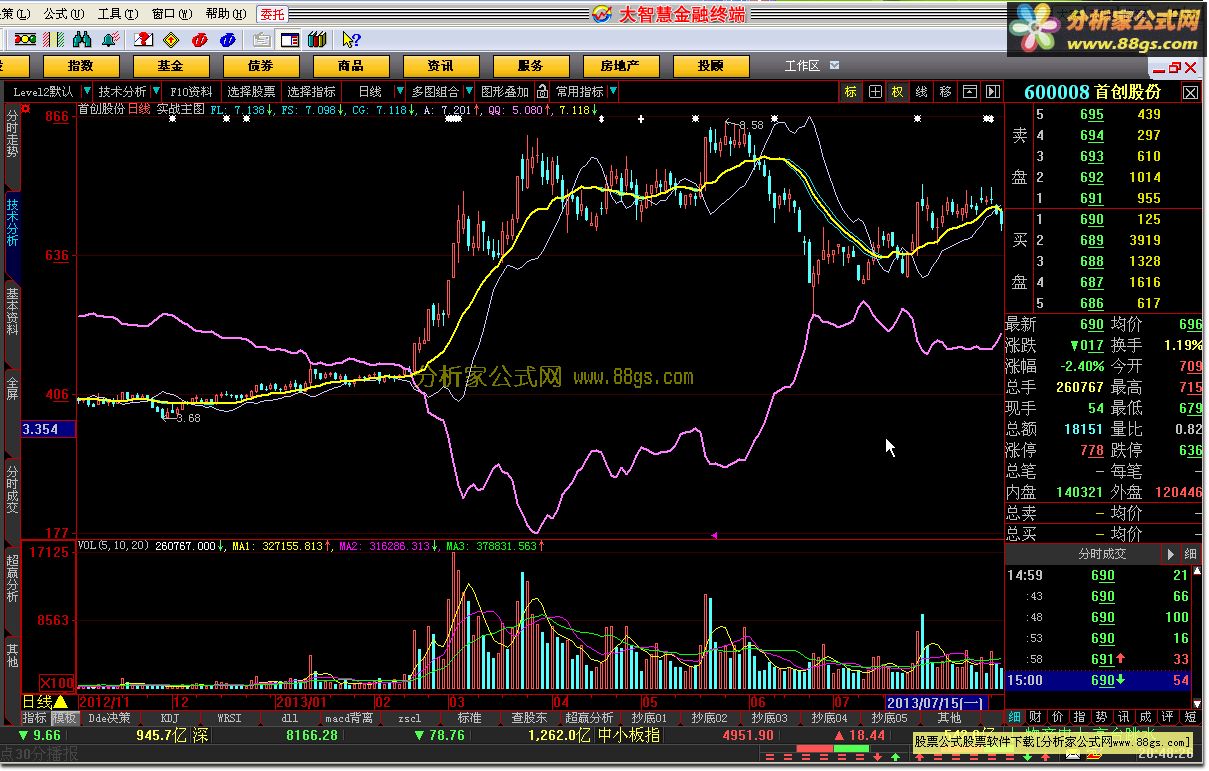Viewport: 1209px width, 771px height.
Task: Click the 选择股票 toolbar item
Action: 251,91
